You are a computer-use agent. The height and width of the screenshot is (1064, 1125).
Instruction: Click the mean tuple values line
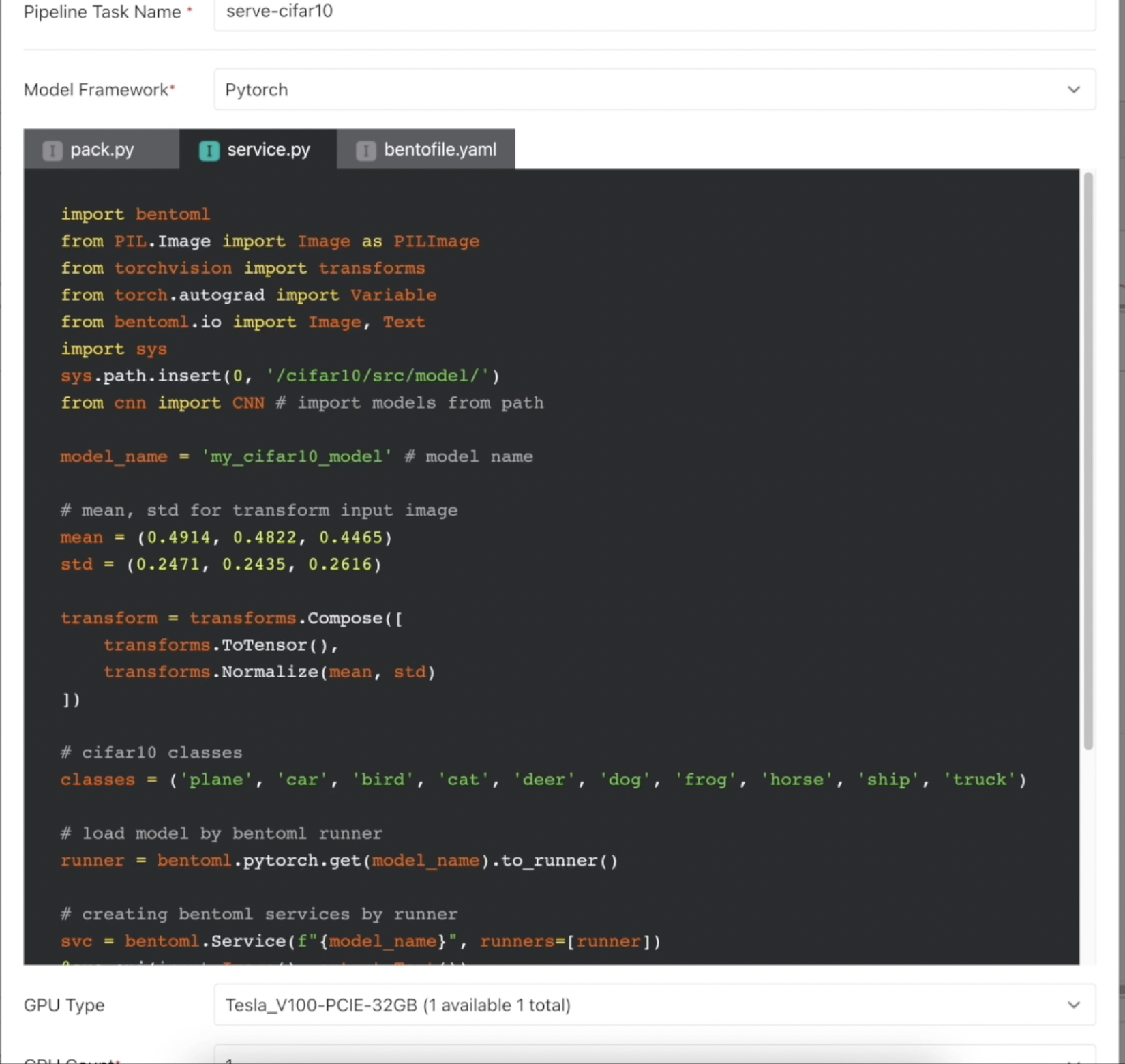226,537
